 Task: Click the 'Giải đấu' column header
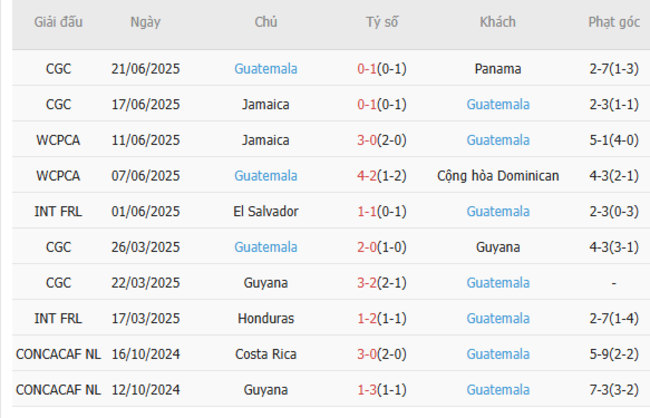pyautogui.click(x=58, y=22)
